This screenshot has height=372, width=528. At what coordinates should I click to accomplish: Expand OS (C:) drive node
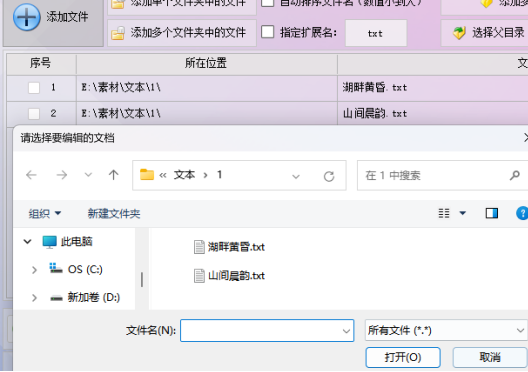pyautogui.click(x=34, y=270)
